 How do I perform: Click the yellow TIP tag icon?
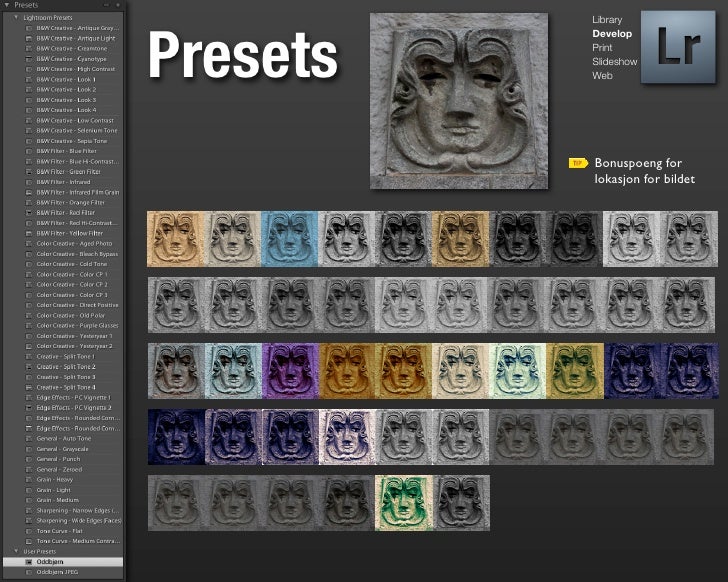click(578, 163)
